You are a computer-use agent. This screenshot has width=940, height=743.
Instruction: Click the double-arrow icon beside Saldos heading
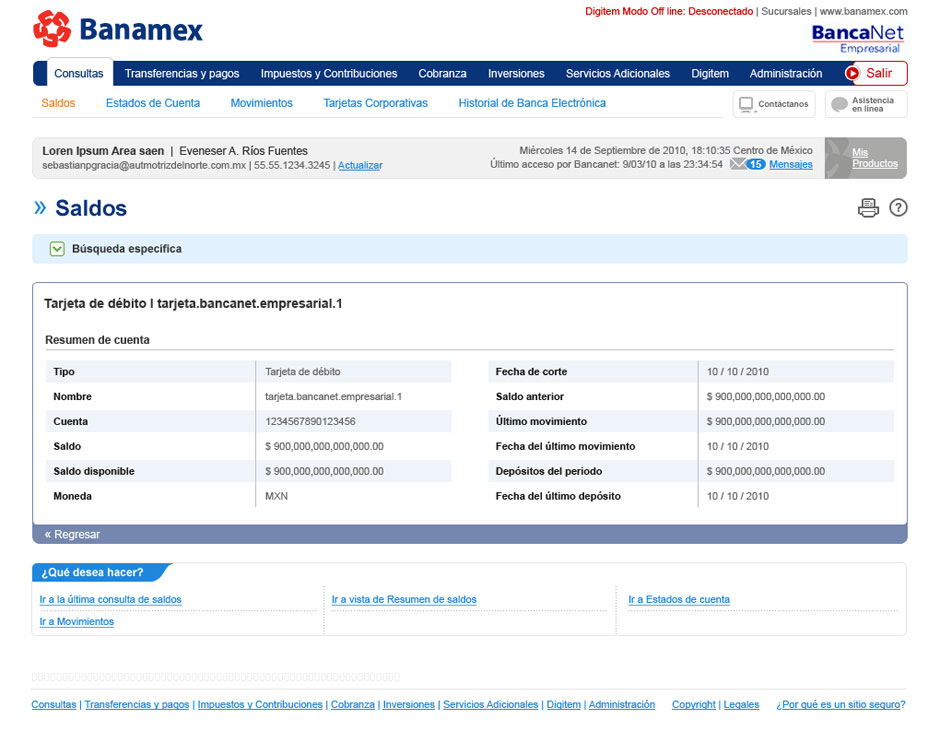40,208
